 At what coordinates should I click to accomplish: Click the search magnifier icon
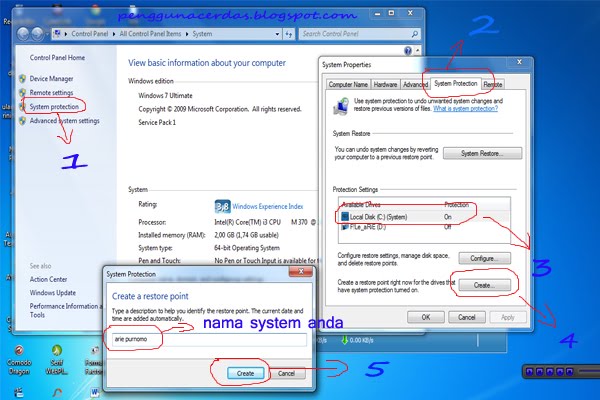414,34
